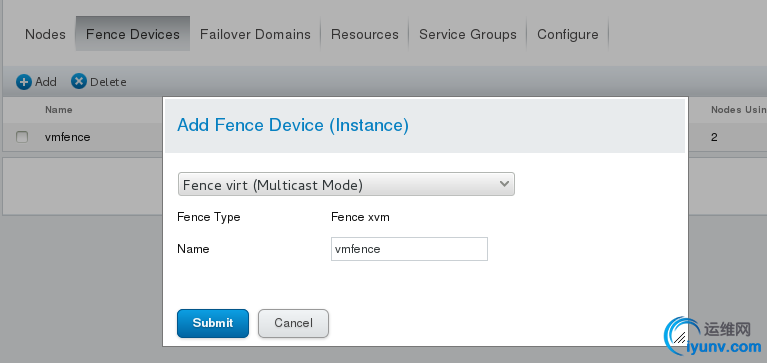The width and height of the screenshot is (767, 363).
Task: Click the Delete X icon
Action: (x=79, y=81)
